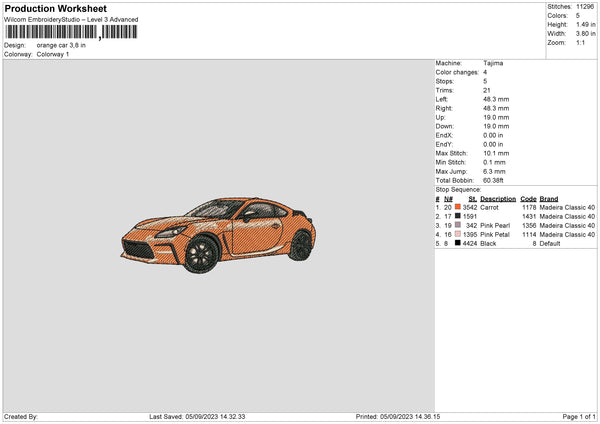Image resolution: width=600 pixels, height=424 pixels.
Task: Select the dark 1591 thread swatch
Action: [458, 216]
